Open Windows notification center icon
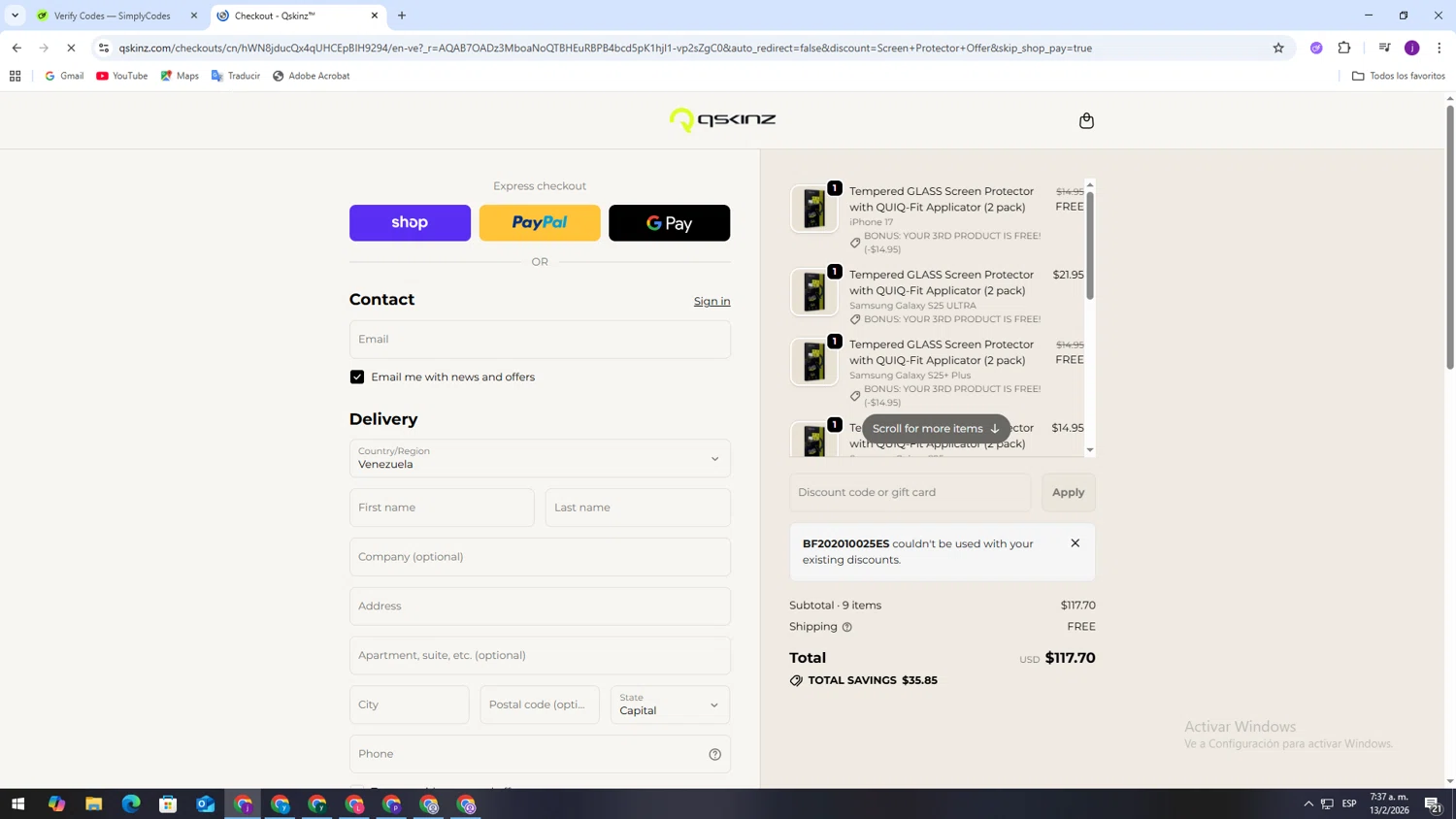 [1433, 803]
